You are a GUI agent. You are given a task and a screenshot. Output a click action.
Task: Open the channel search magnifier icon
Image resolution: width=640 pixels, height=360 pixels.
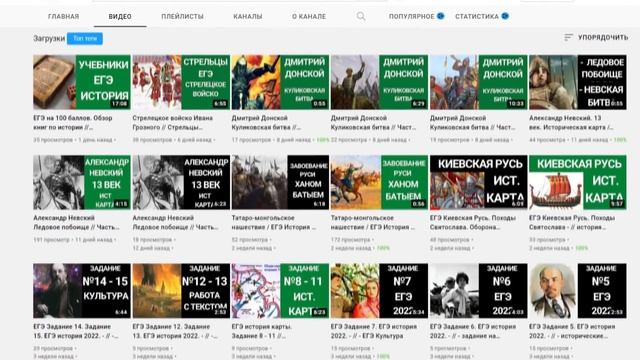point(361,16)
